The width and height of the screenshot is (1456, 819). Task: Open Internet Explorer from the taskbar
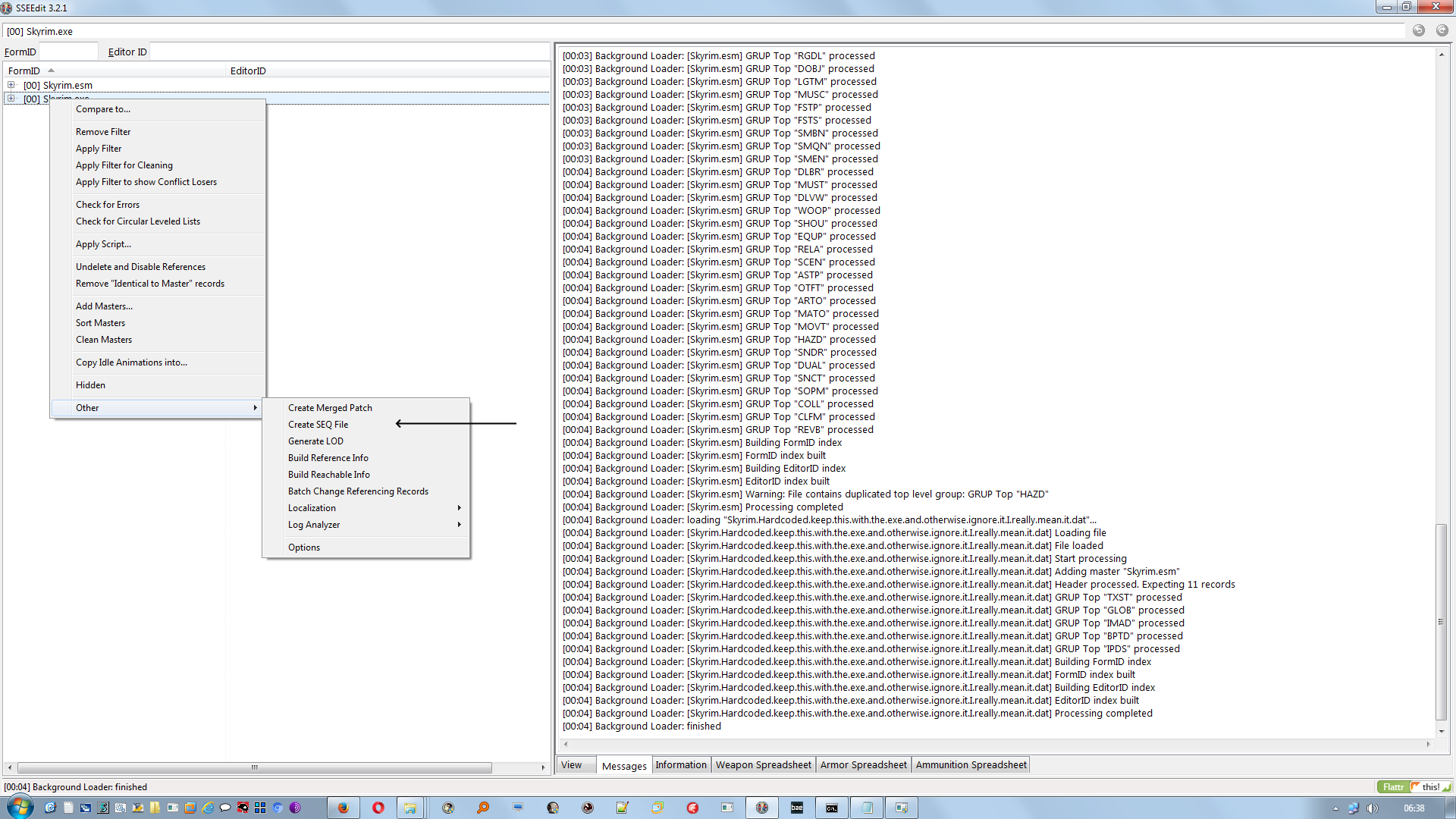pyautogui.click(x=206, y=807)
